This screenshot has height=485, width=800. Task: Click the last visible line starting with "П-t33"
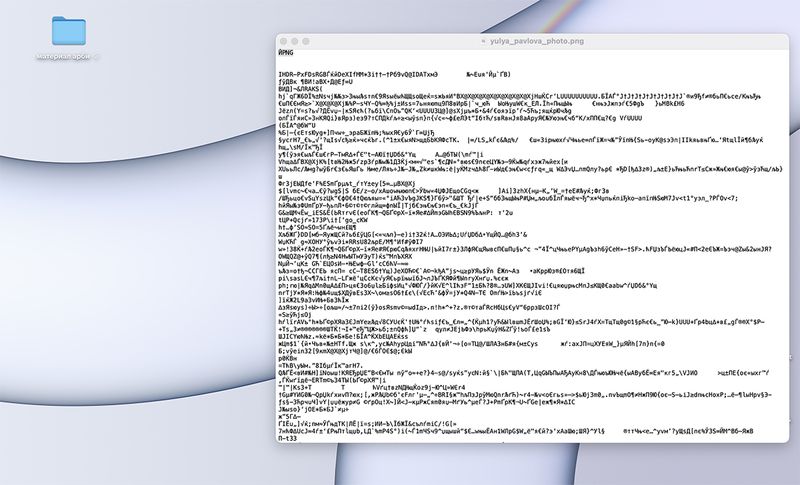click(287, 438)
